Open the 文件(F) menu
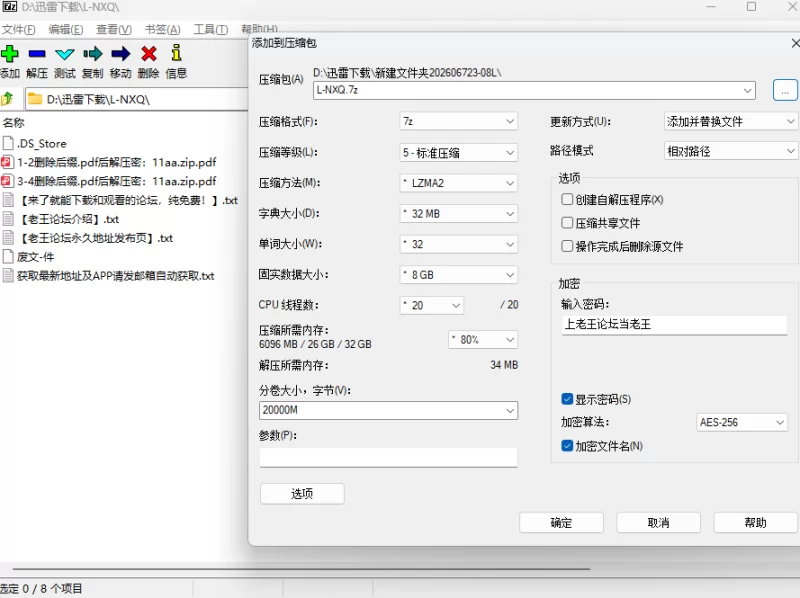The image size is (800, 598). (x=18, y=30)
